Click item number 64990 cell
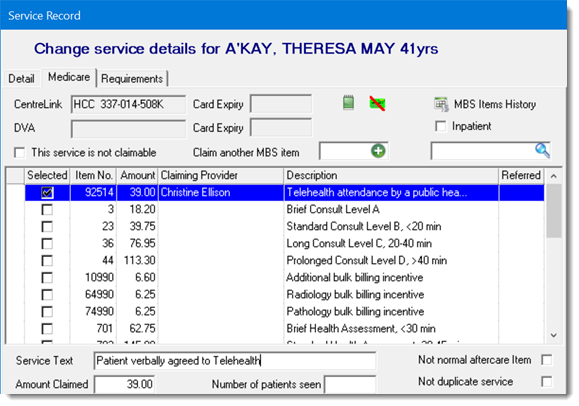Image resolution: width=579 pixels, height=406 pixels. coord(93,294)
